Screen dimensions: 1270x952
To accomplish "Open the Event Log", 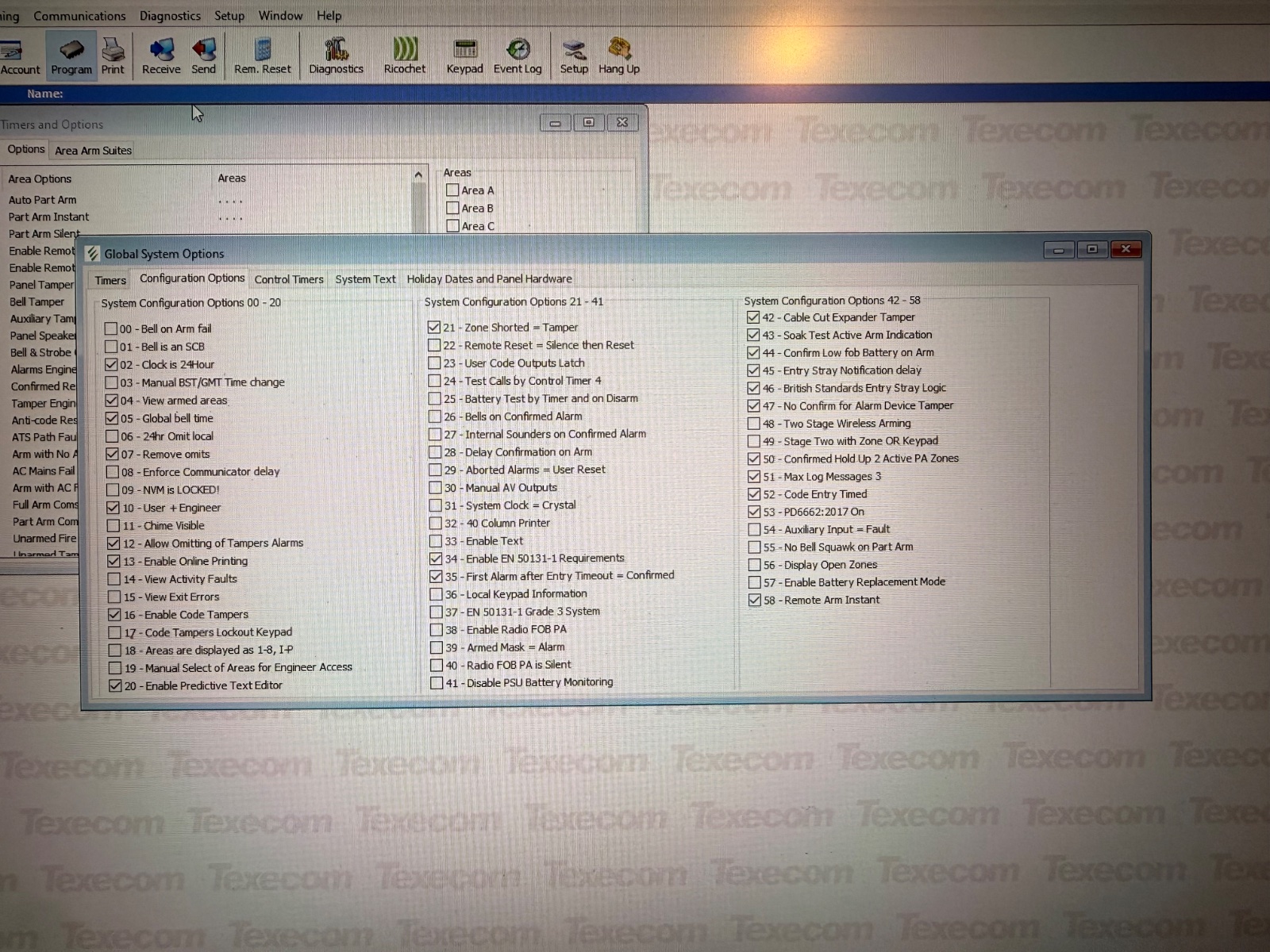I will pyautogui.click(x=518, y=56).
